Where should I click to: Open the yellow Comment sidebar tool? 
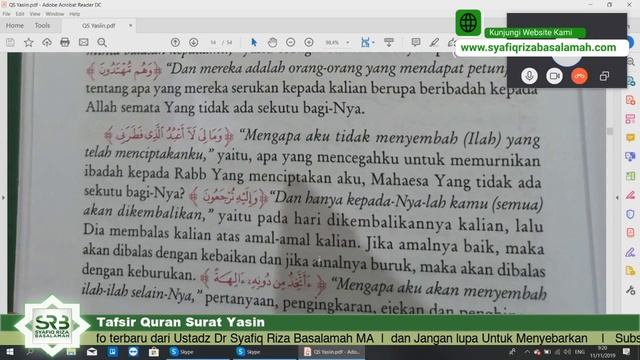(x=631, y=138)
